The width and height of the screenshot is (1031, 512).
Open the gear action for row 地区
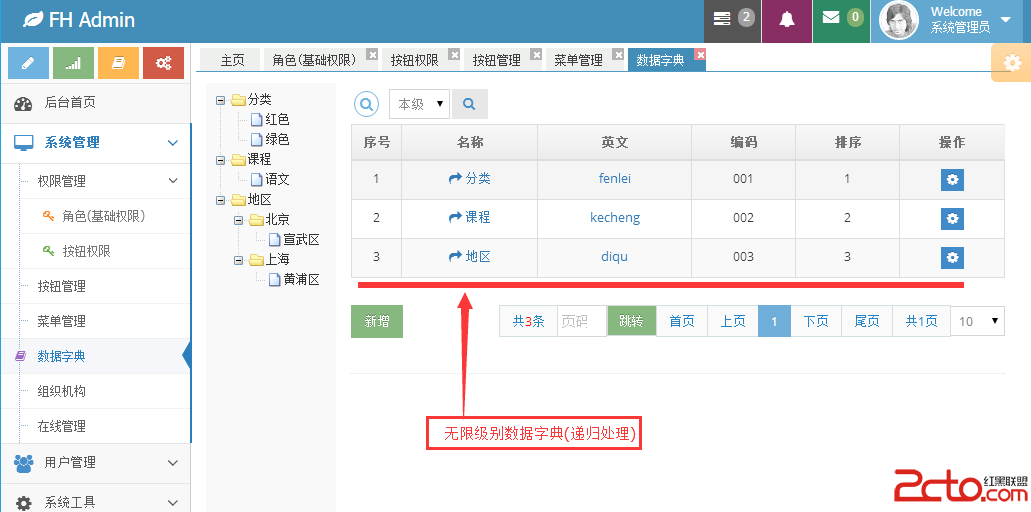[x=952, y=258]
